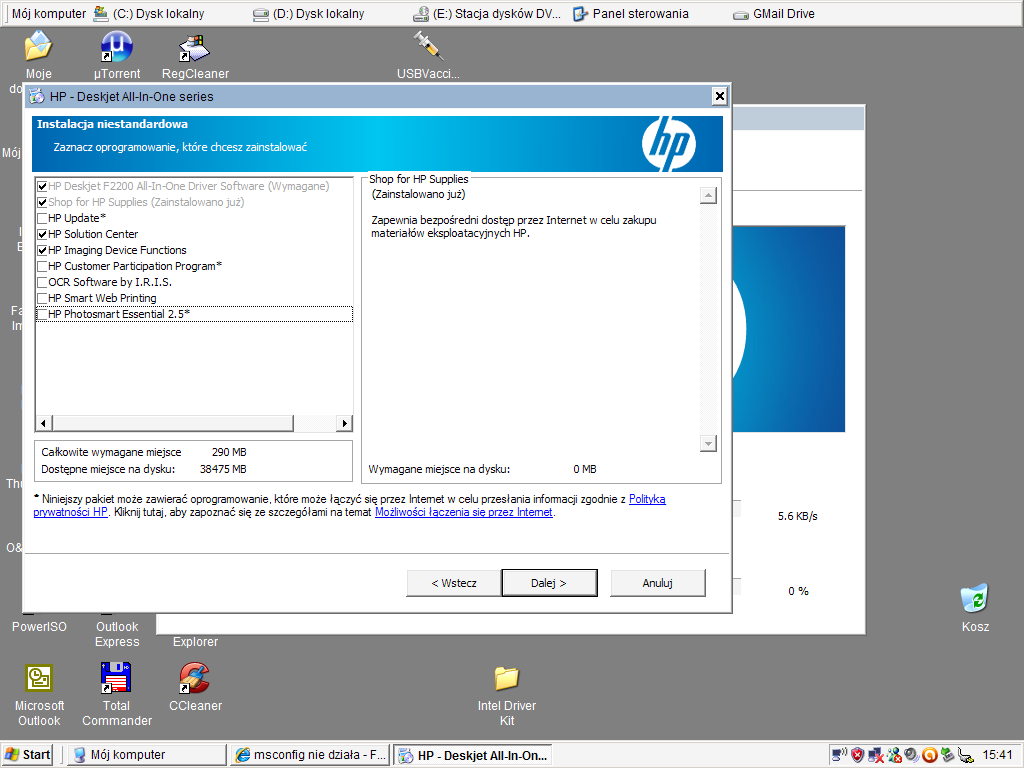This screenshot has height=768, width=1024.
Task: Check HP Photosmart Essential 2.5
Action: coord(42,314)
